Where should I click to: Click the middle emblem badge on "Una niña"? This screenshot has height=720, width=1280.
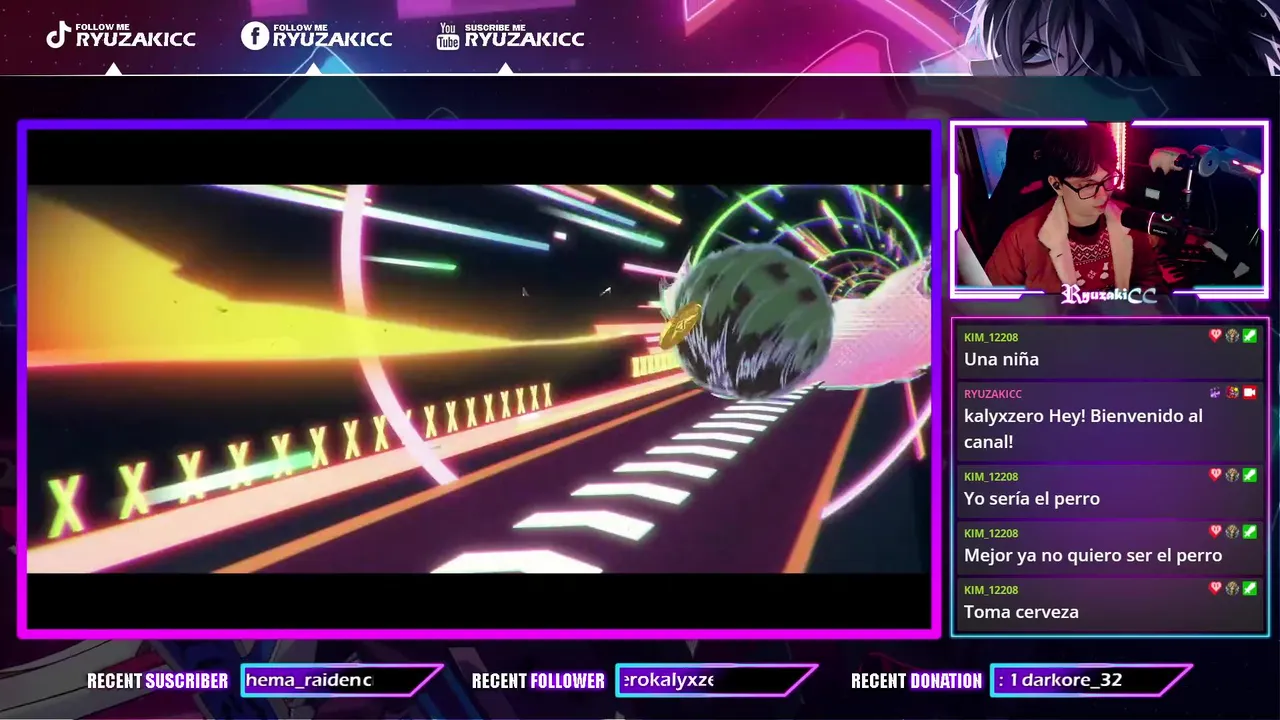[1232, 336]
